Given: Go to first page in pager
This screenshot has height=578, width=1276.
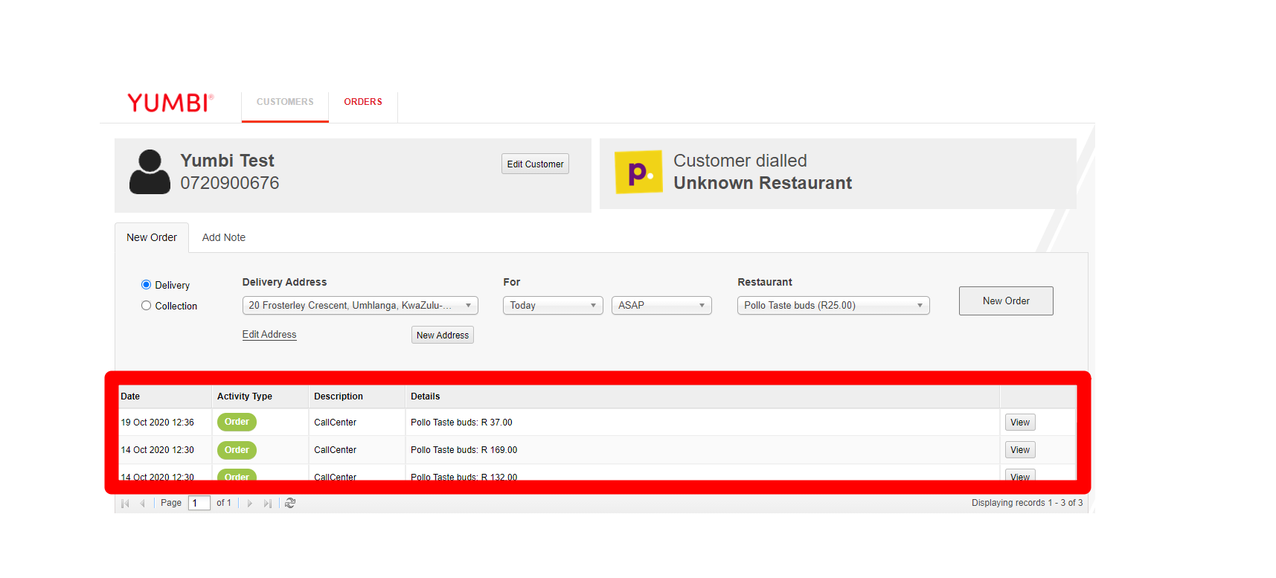Looking at the screenshot, I should [125, 503].
